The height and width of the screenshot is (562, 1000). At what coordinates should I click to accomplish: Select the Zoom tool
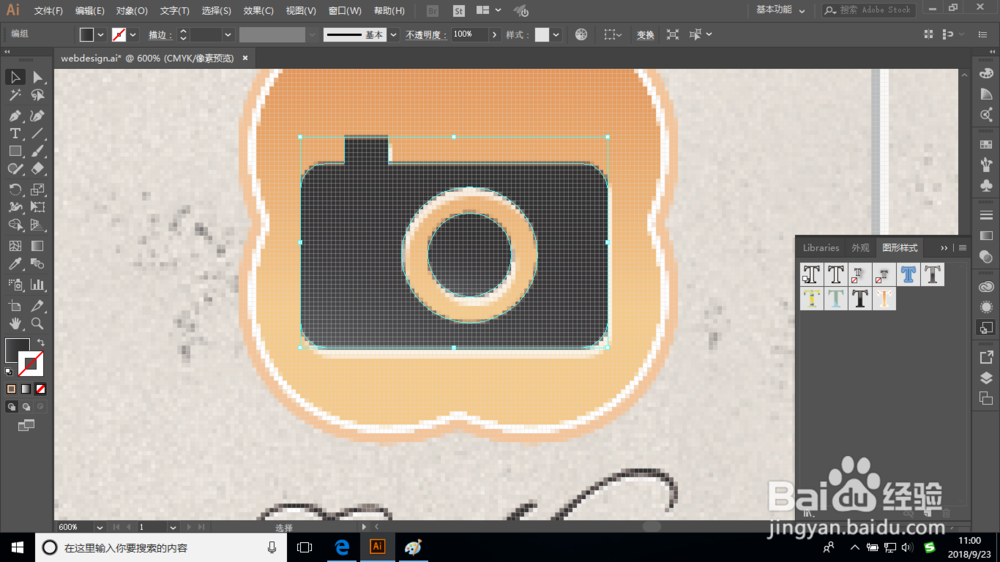pos(37,323)
